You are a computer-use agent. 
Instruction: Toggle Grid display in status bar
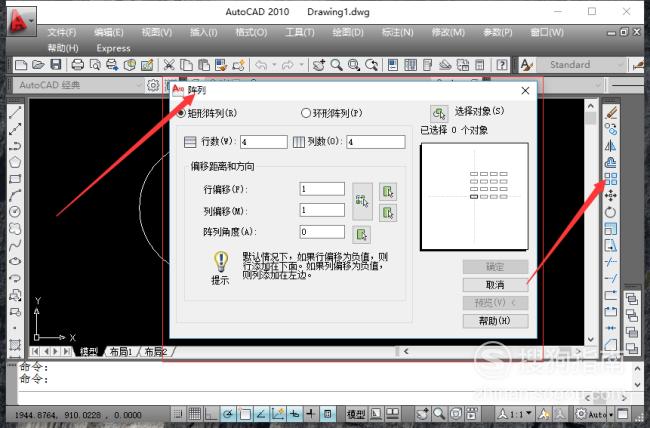pos(194,413)
